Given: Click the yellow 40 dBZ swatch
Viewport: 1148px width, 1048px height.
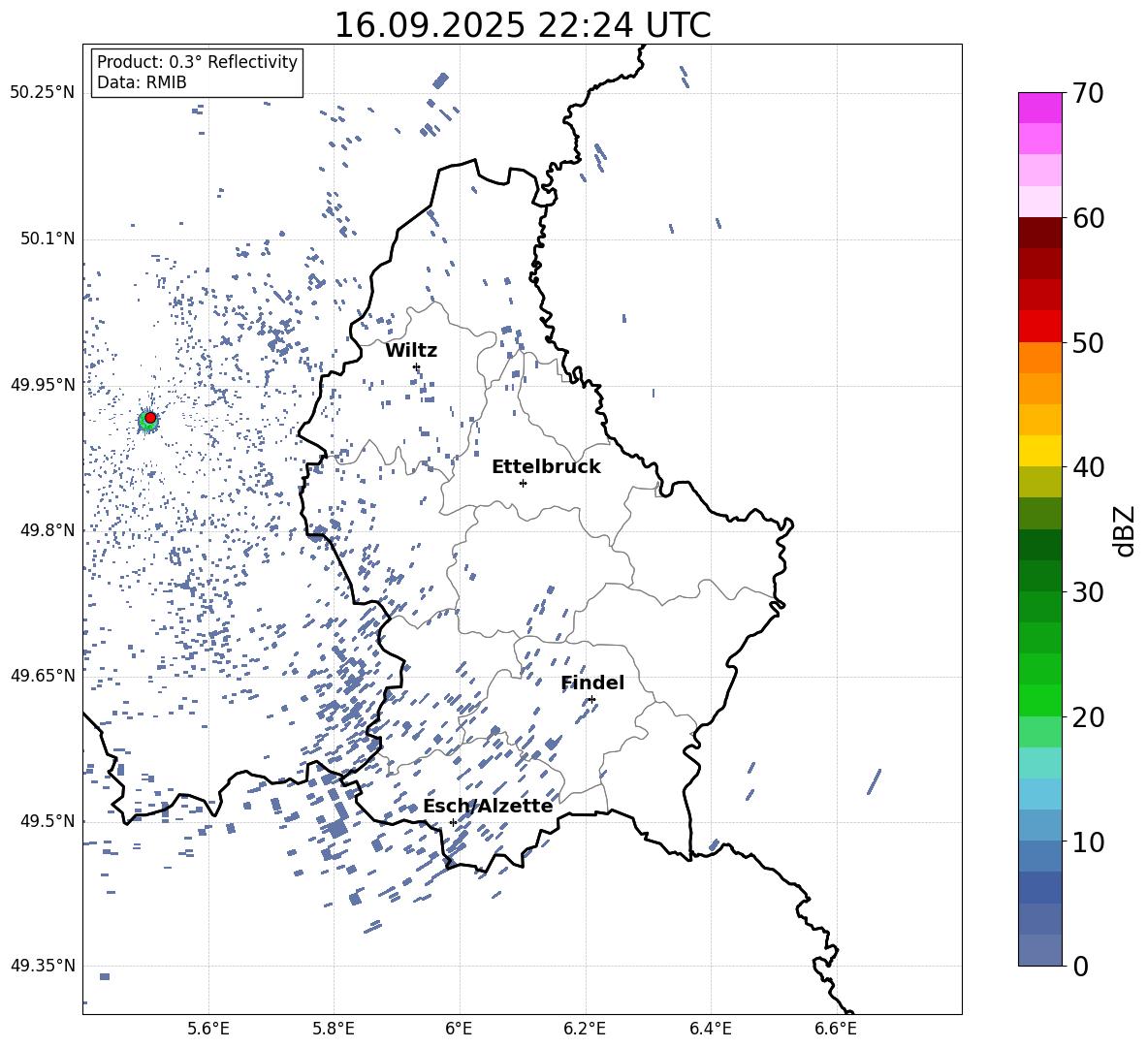Looking at the screenshot, I should [1040, 451].
